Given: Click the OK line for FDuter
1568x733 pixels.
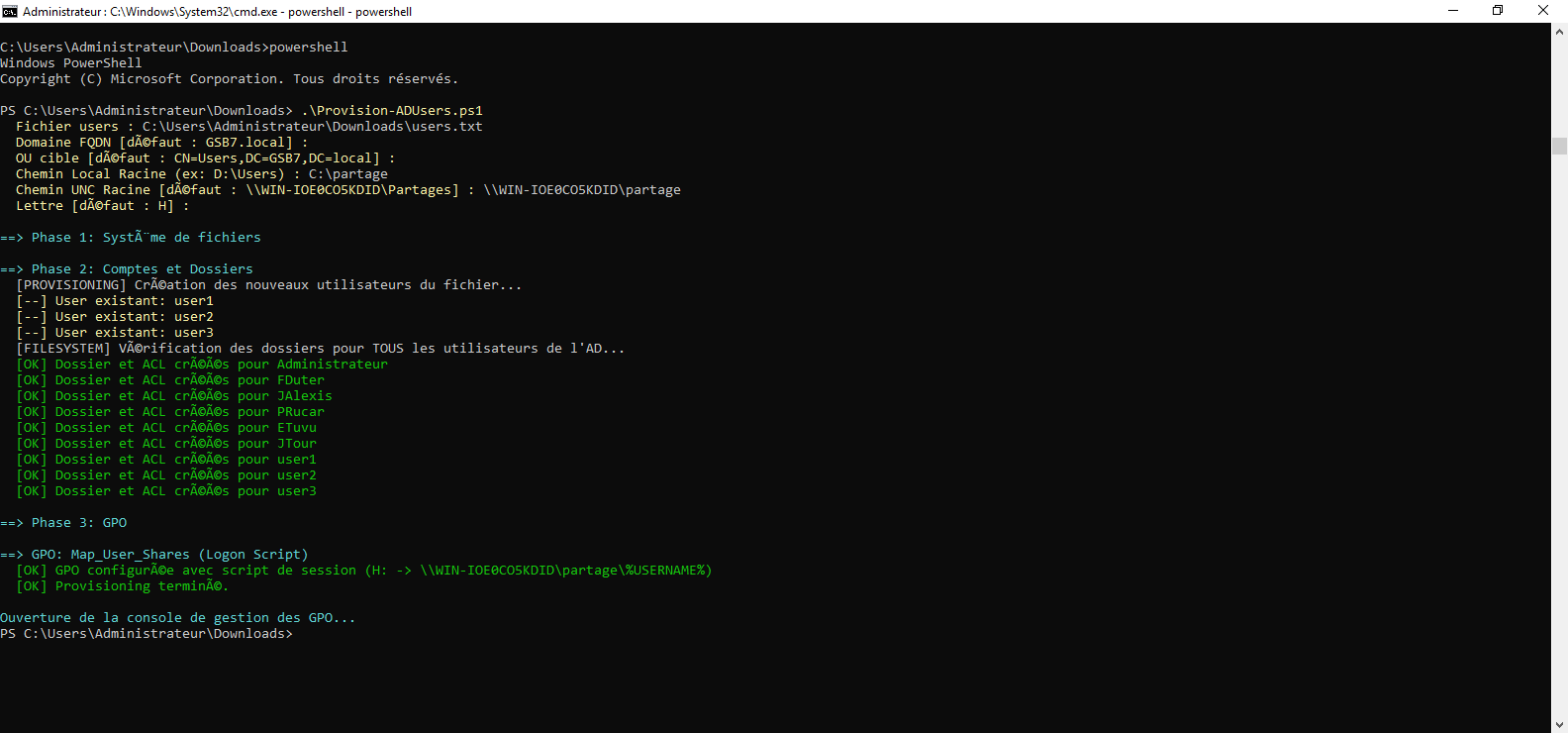Looking at the screenshot, I should (x=170, y=379).
